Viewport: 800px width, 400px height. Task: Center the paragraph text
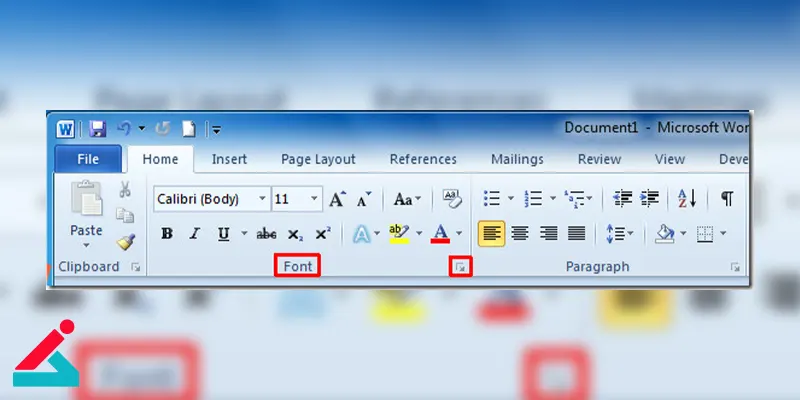pos(520,234)
